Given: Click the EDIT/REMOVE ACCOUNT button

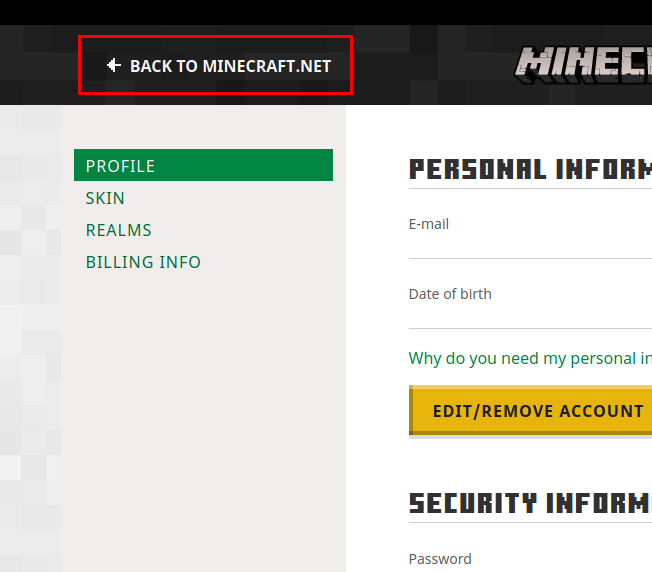Looking at the screenshot, I should point(531,411).
